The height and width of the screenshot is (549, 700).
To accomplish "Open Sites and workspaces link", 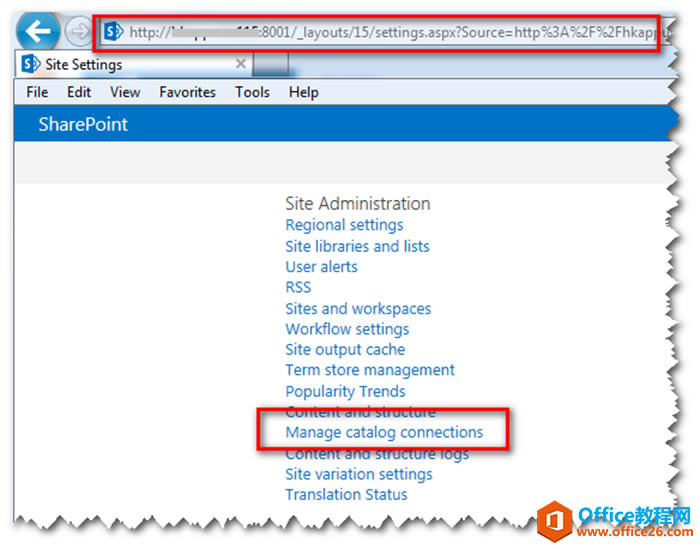I will click(x=358, y=308).
